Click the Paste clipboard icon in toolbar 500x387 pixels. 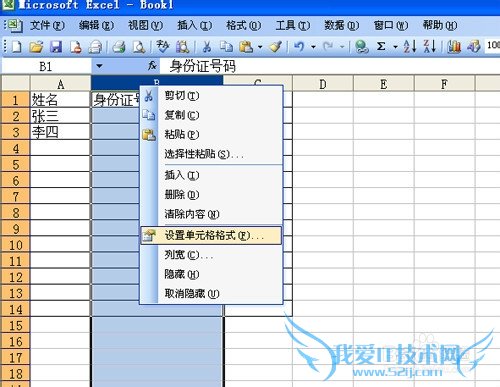[246, 47]
